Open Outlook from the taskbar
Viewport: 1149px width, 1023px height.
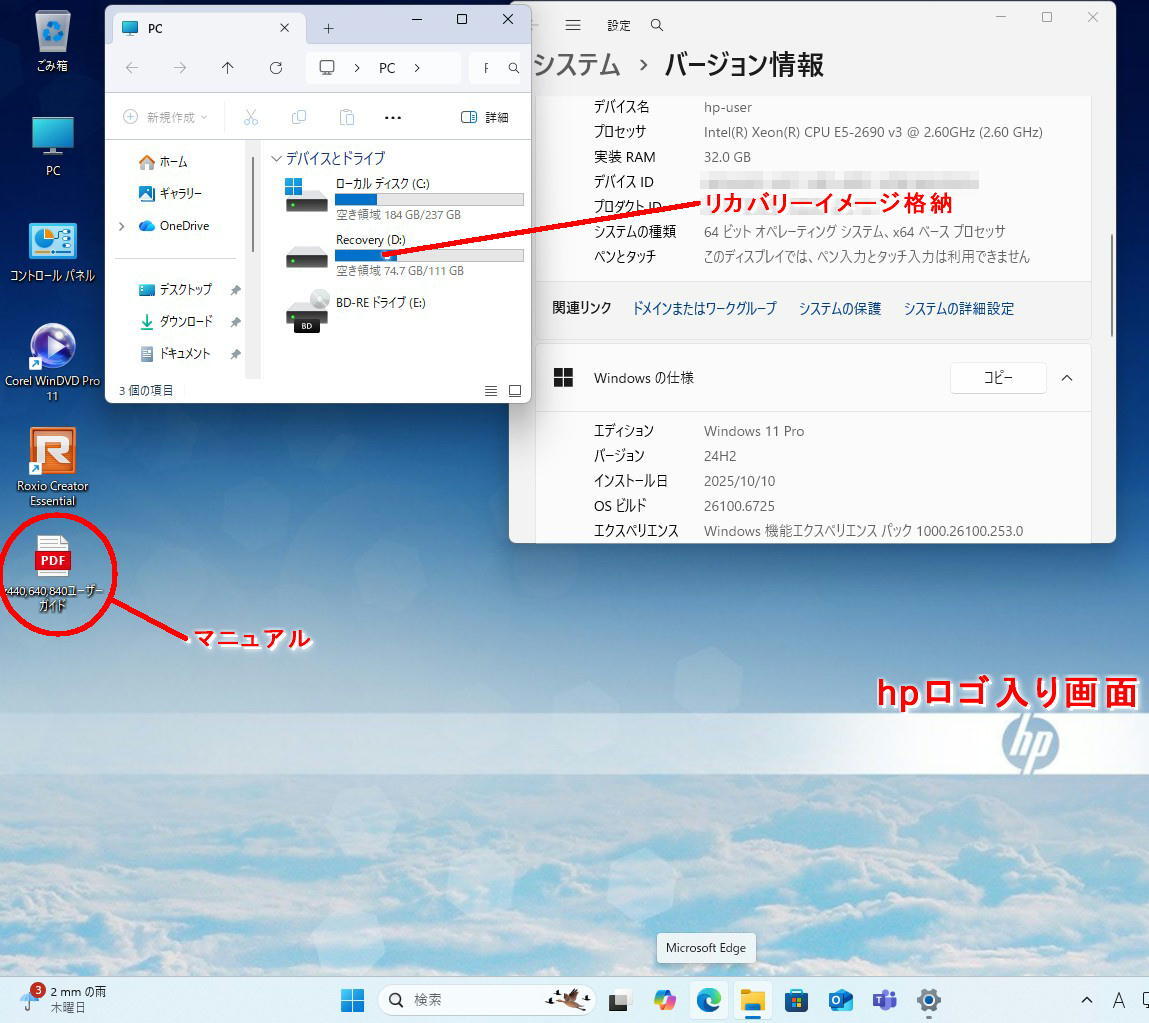click(840, 1000)
